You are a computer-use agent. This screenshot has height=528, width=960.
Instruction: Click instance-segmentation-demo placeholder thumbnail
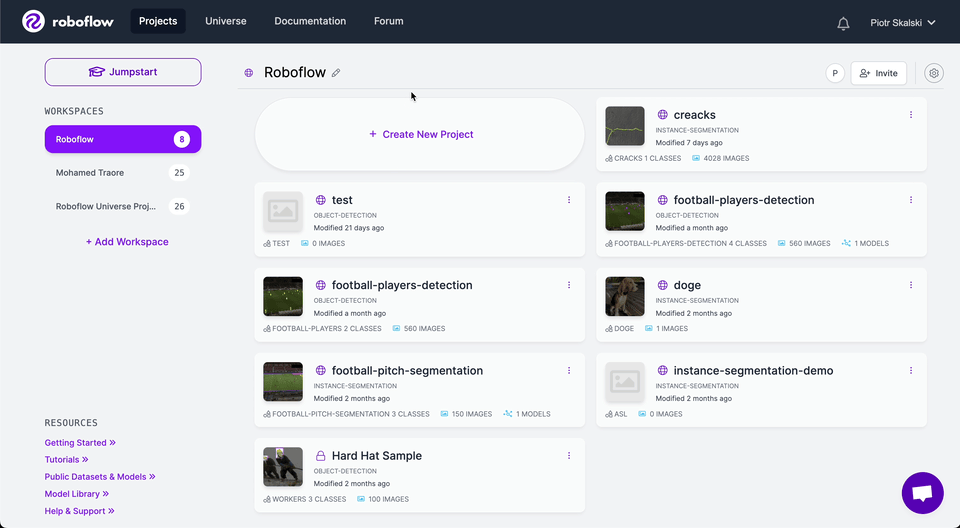pos(625,382)
